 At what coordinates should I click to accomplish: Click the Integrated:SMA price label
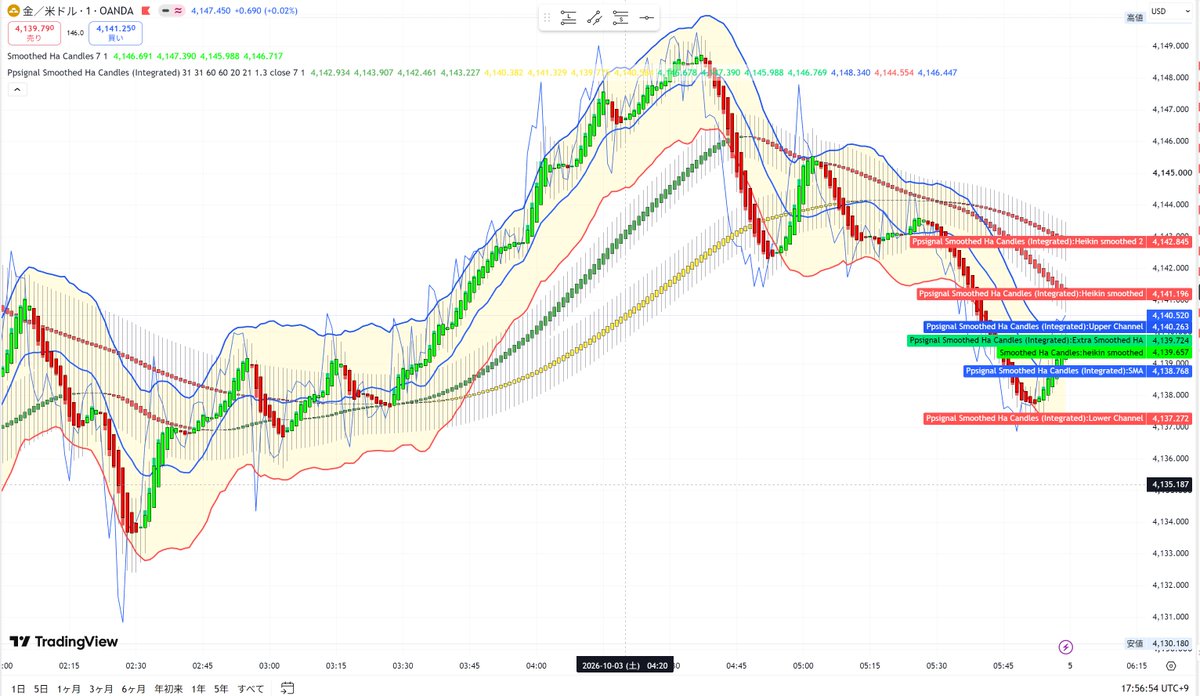coord(1077,371)
